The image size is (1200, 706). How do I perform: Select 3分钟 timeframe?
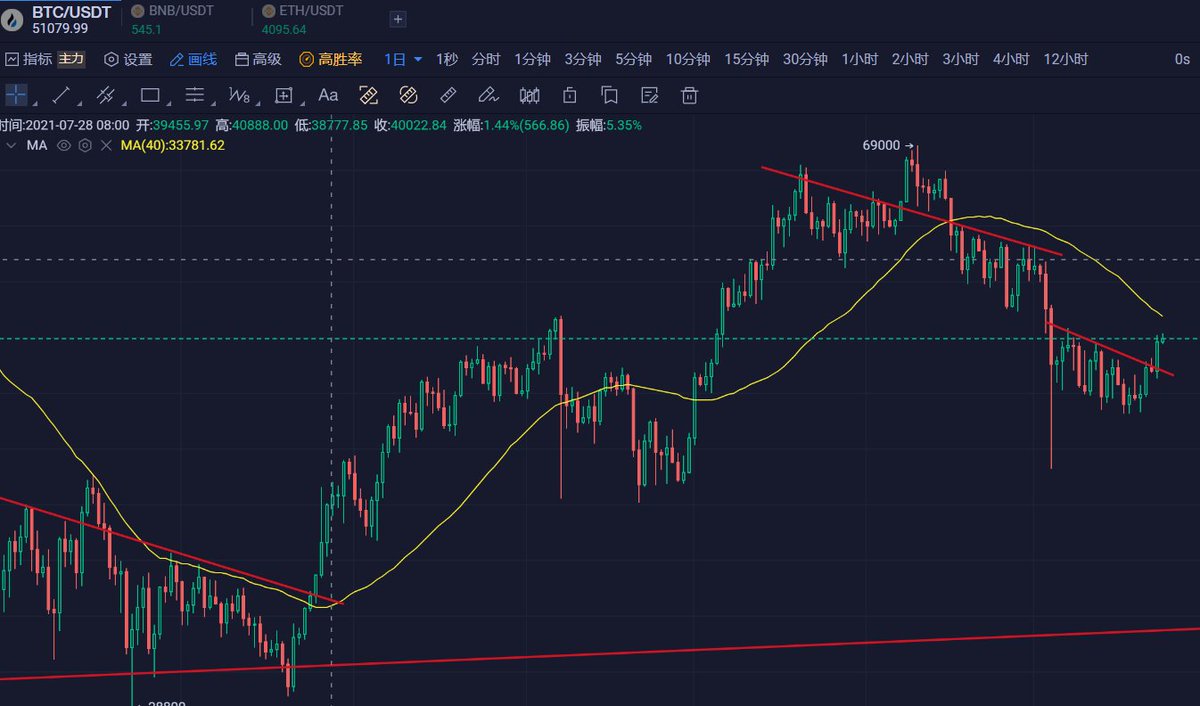pos(582,59)
